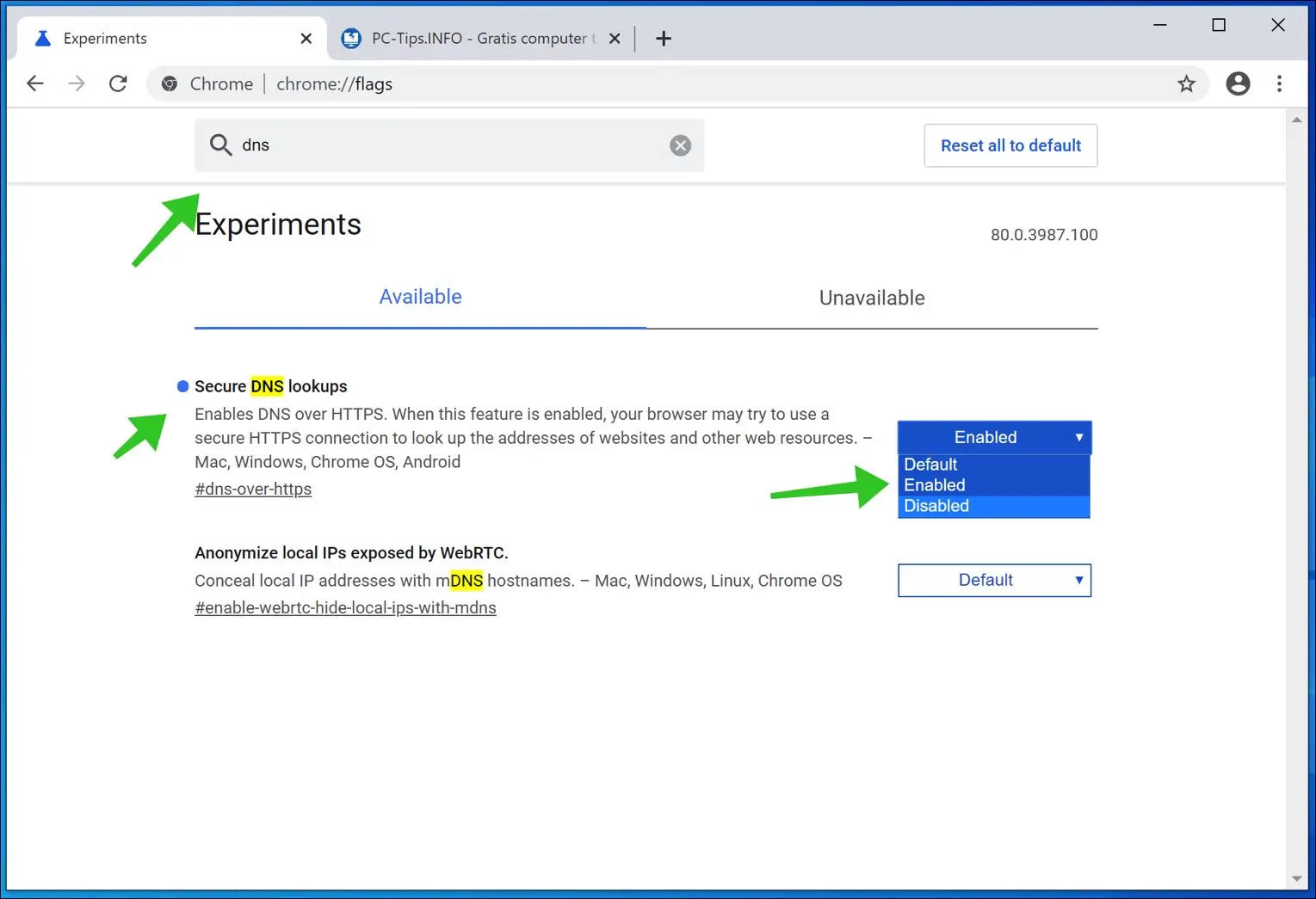This screenshot has width=1316, height=899.
Task: Close the PC-Tips.INFO tab
Action: click(615, 39)
